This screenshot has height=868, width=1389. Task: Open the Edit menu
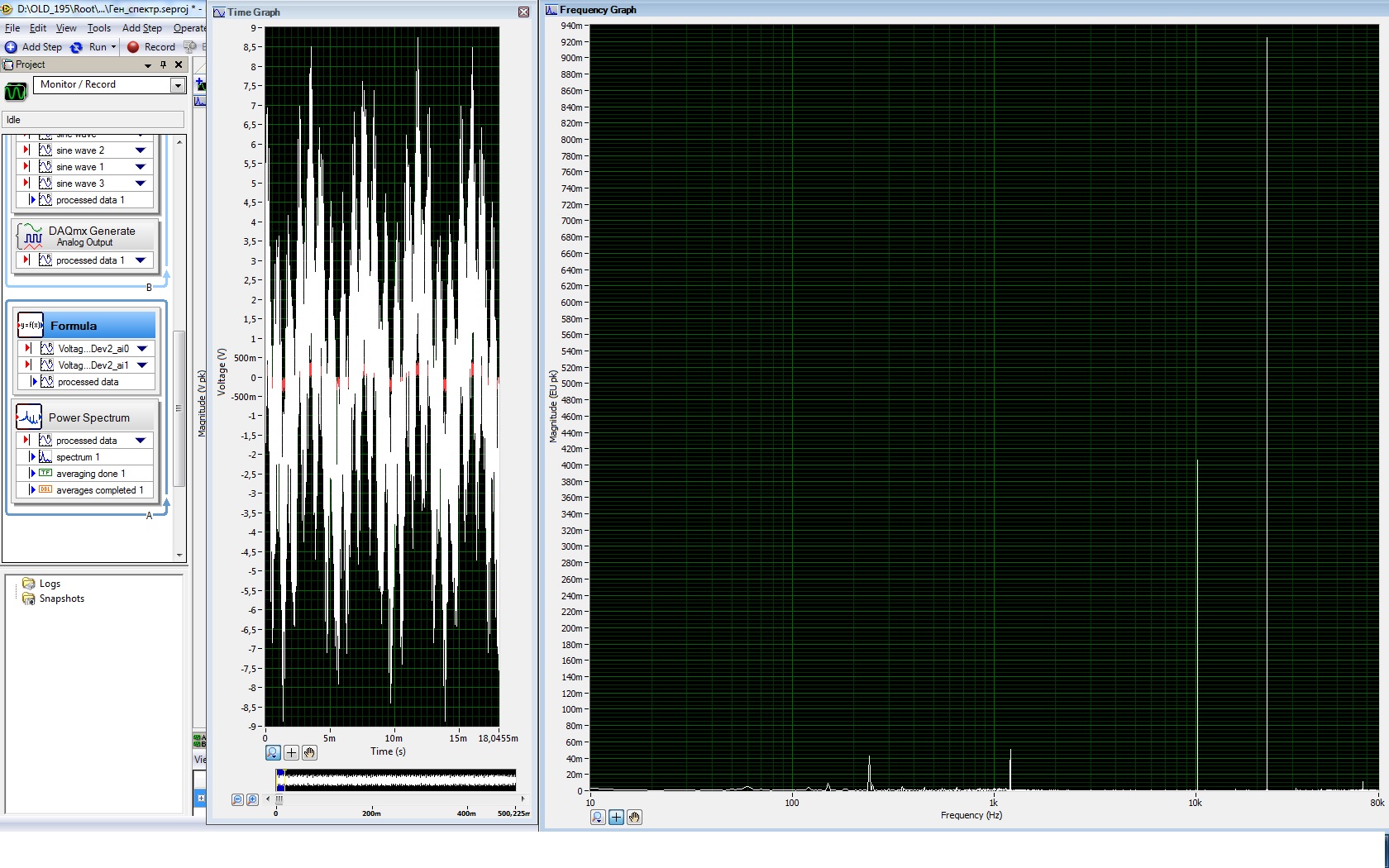click(38, 28)
